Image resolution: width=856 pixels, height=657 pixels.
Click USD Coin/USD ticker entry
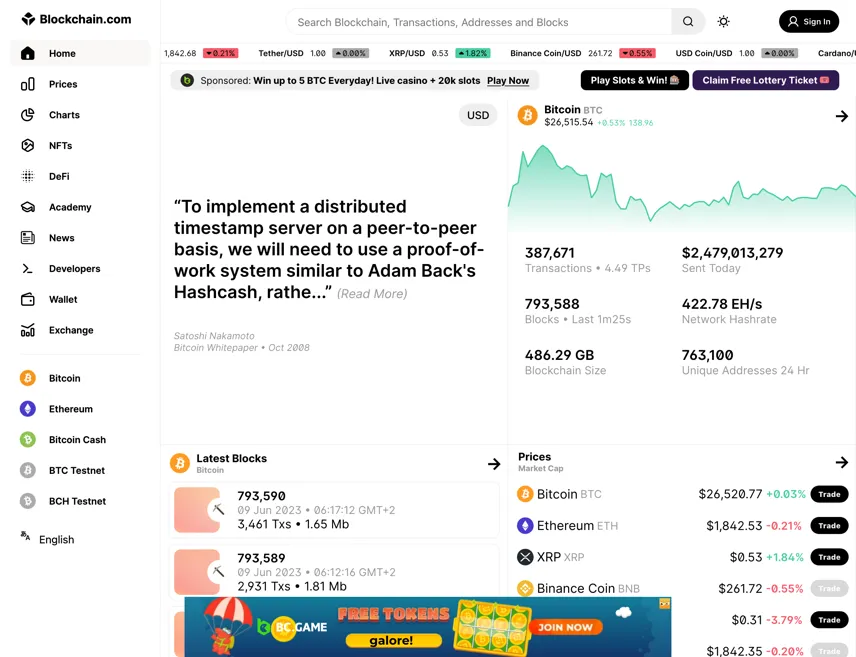pos(736,53)
